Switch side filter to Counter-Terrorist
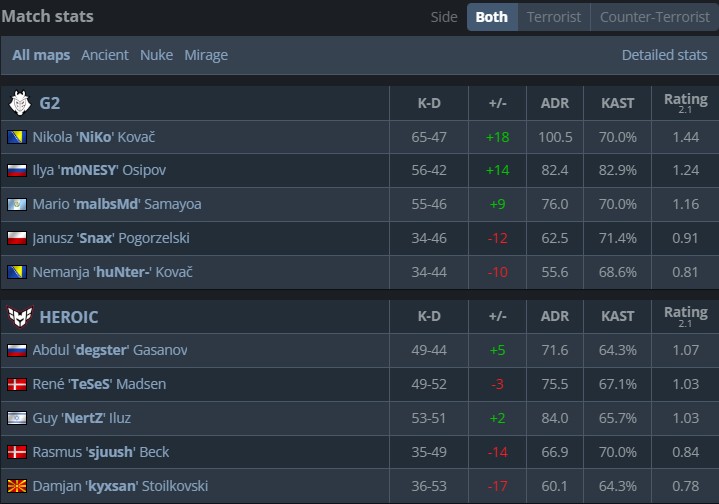The width and height of the screenshot is (719, 504). point(653,17)
